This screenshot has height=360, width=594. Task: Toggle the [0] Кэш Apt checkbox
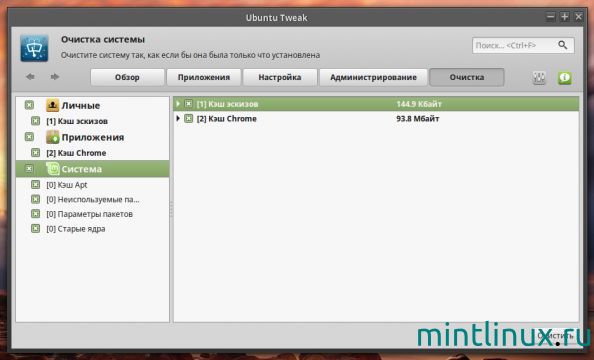pyautogui.click(x=35, y=185)
